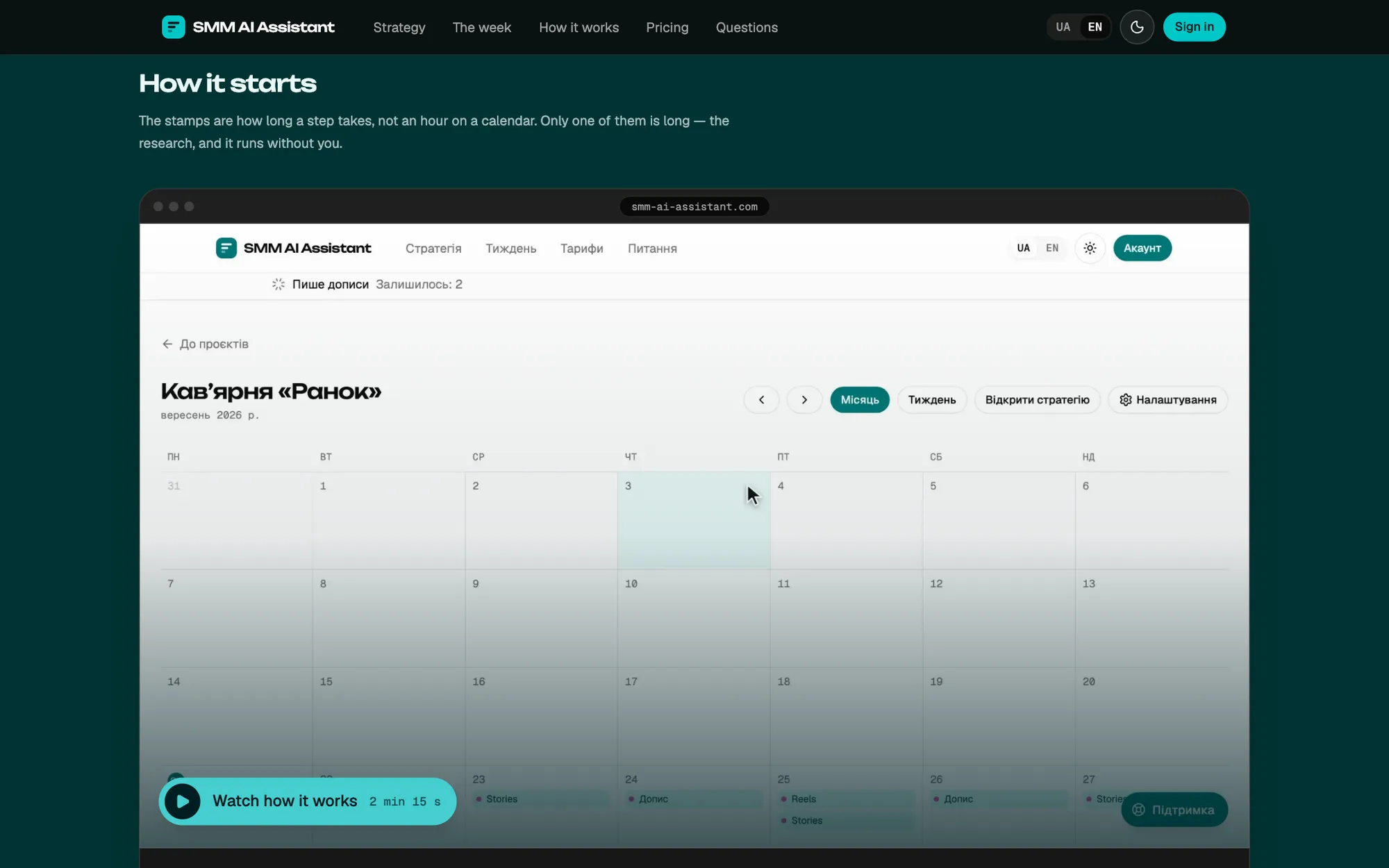Switch site language to UA
1389x868 pixels.
click(x=1063, y=27)
